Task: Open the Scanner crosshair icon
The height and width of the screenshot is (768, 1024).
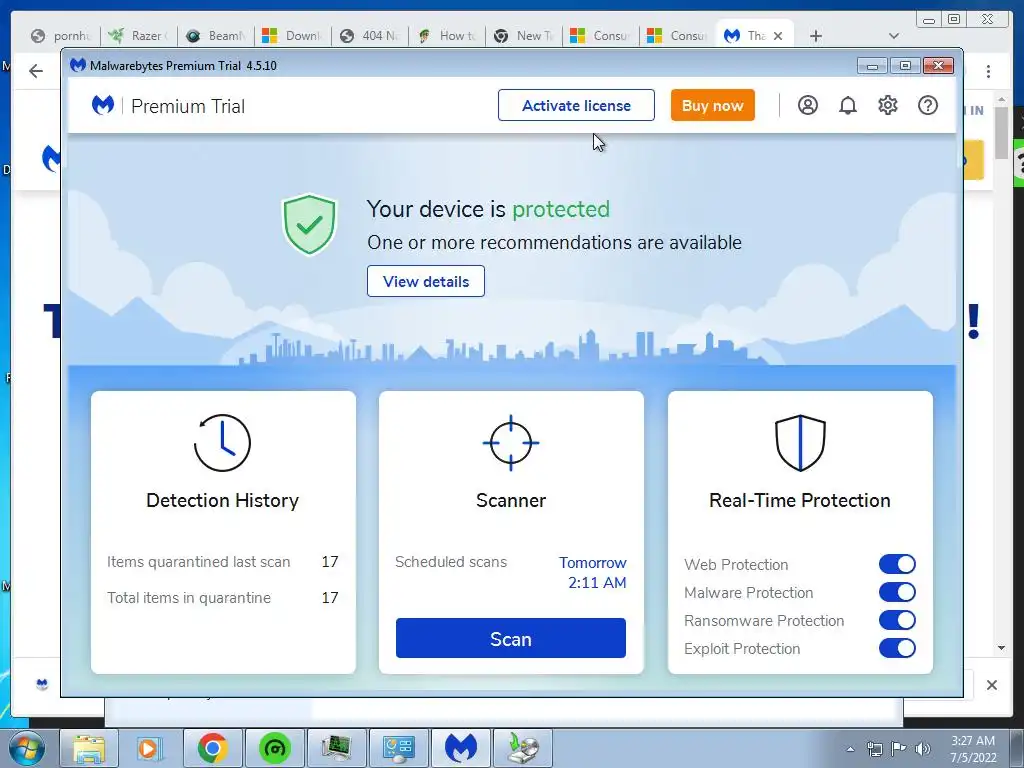Action: pos(511,443)
